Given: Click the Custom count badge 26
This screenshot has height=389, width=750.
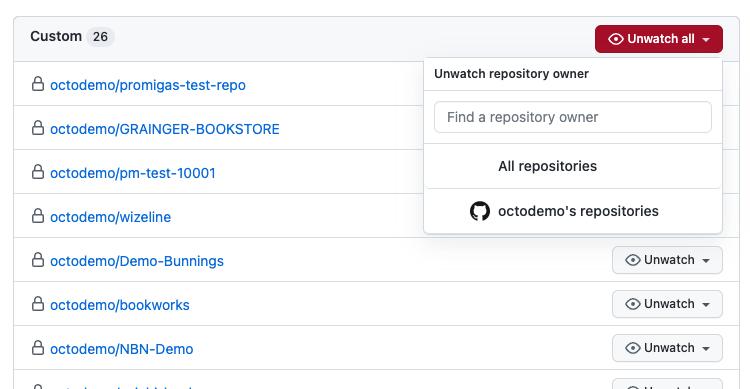Looking at the screenshot, I should click(x=100, y=37).
